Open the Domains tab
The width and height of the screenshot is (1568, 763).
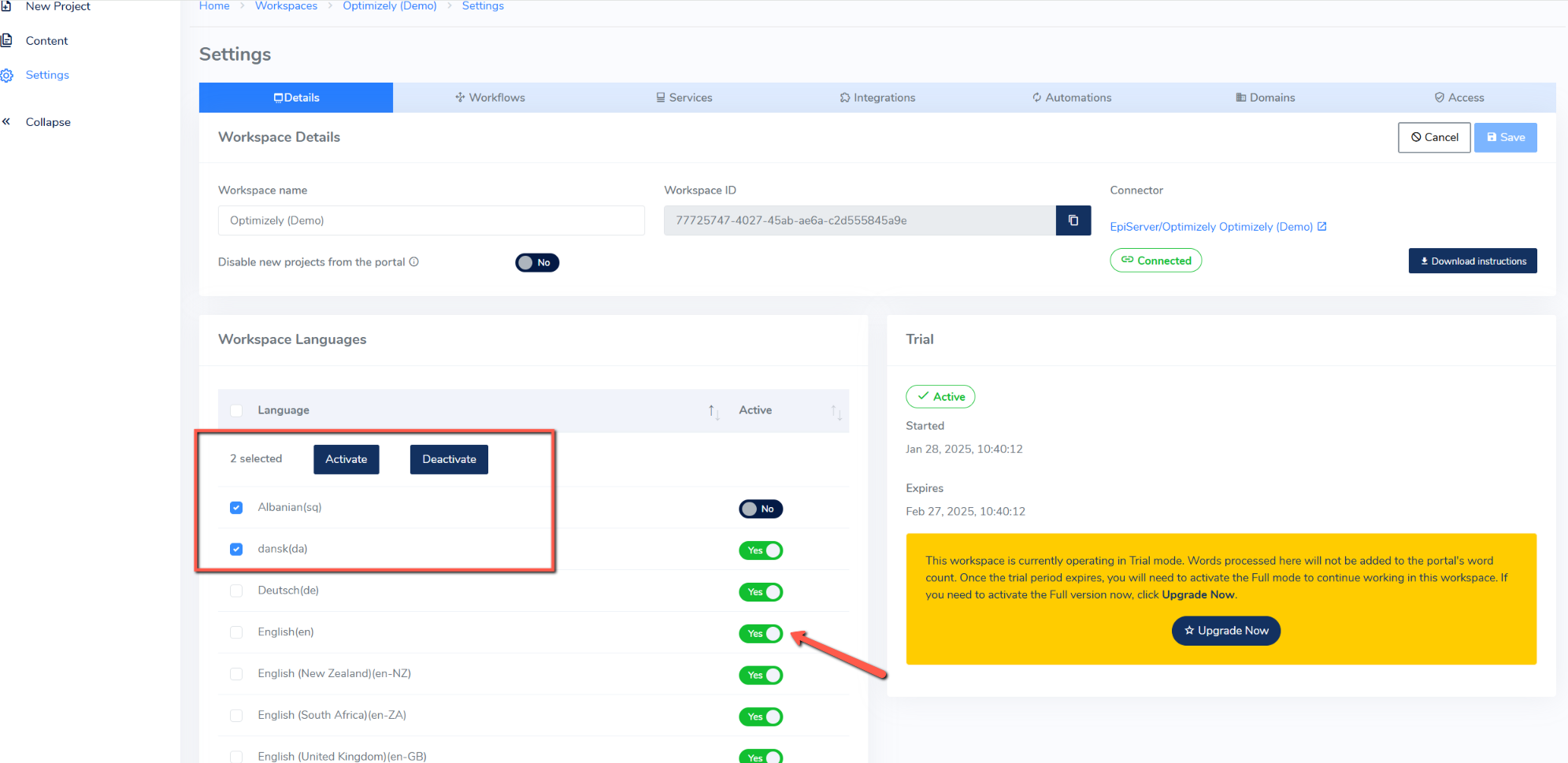1266,98
